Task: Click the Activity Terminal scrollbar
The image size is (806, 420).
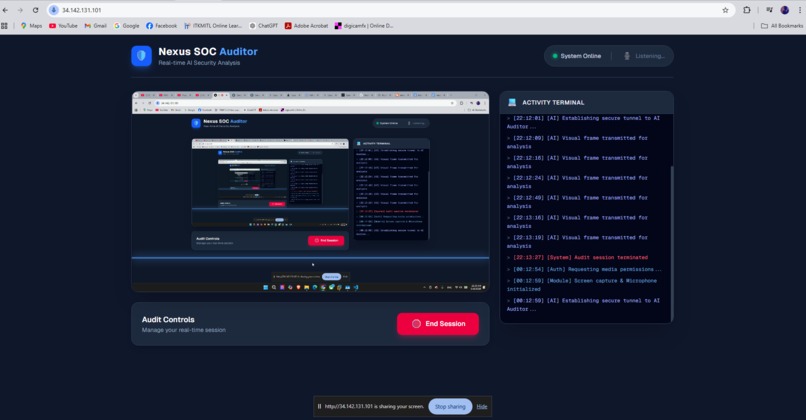Action: [671, 242]
